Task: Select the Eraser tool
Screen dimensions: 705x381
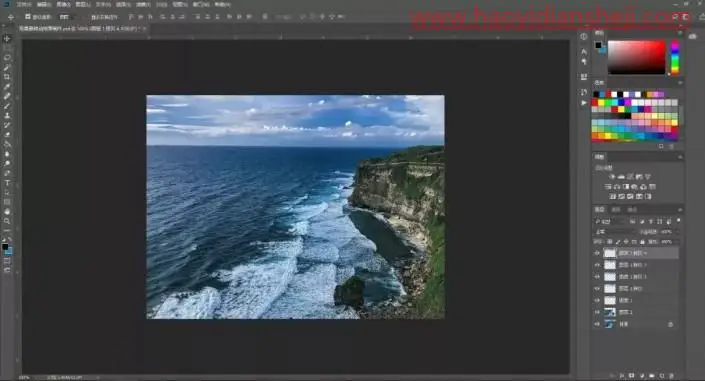Action: (x=7, y=134)
